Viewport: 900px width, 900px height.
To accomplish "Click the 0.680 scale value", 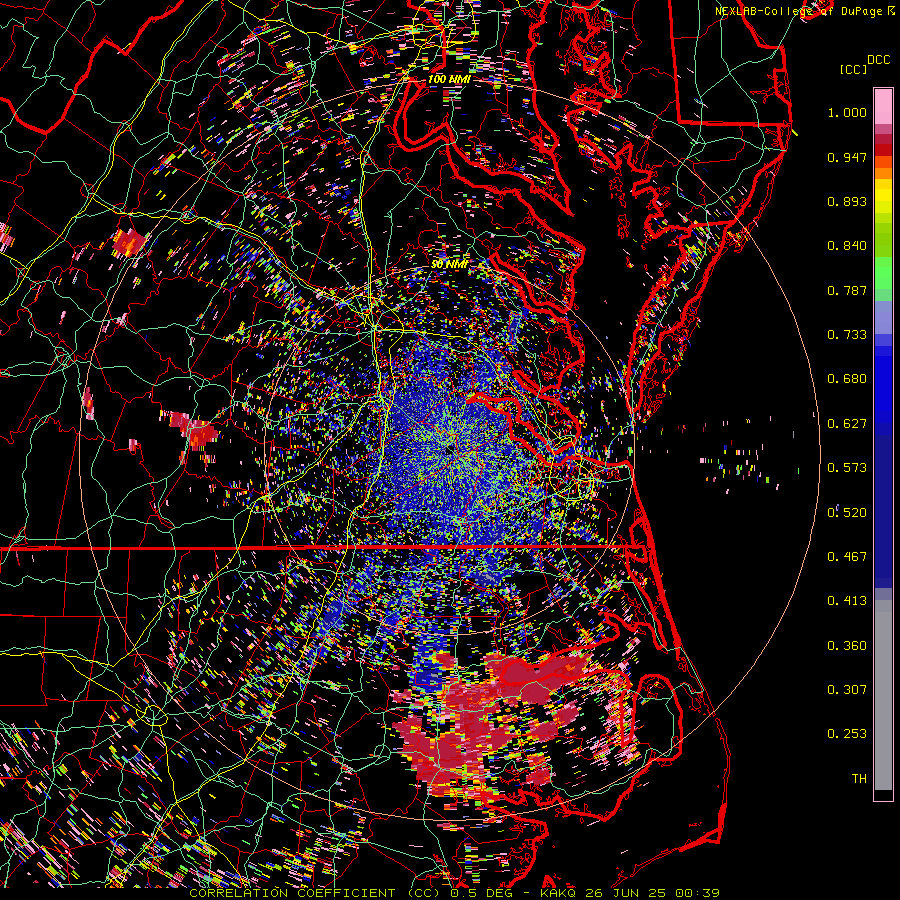I will (847, 379).
